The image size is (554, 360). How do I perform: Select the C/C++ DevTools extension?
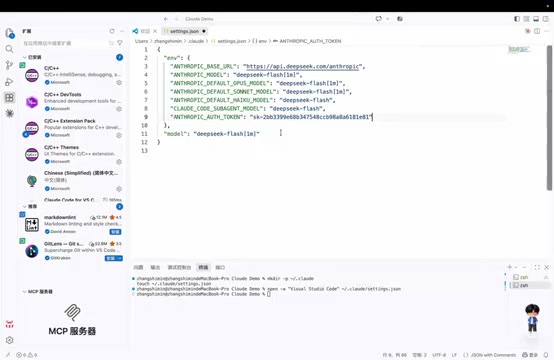(x=72, y=101)
